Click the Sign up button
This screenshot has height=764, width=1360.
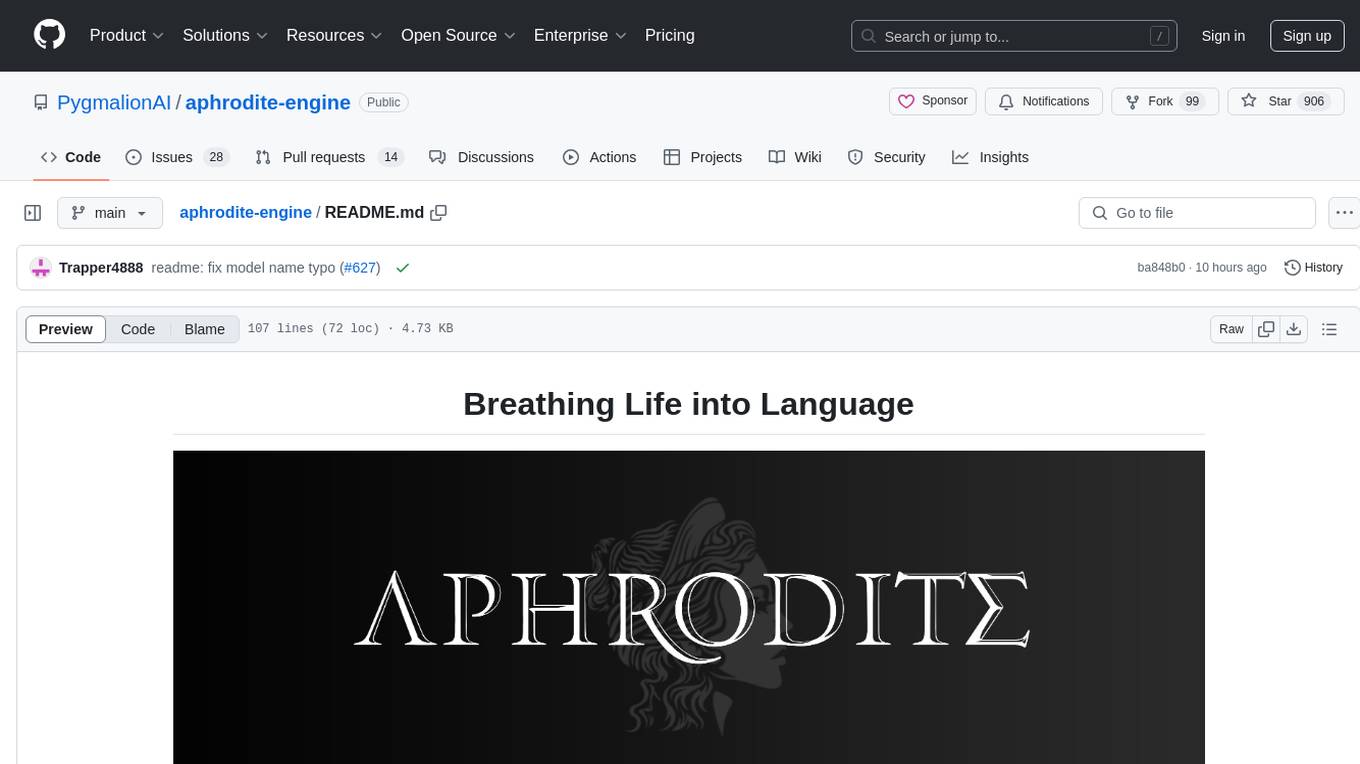(x=1307, y=36)
